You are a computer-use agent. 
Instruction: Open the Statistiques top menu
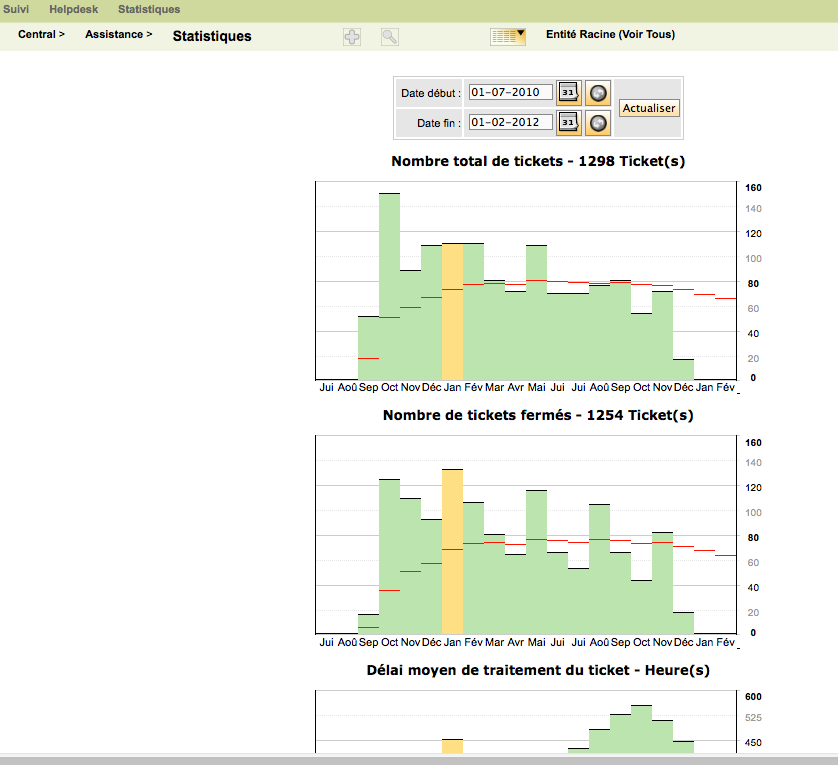pyautogui.click(x=149, y=9)
